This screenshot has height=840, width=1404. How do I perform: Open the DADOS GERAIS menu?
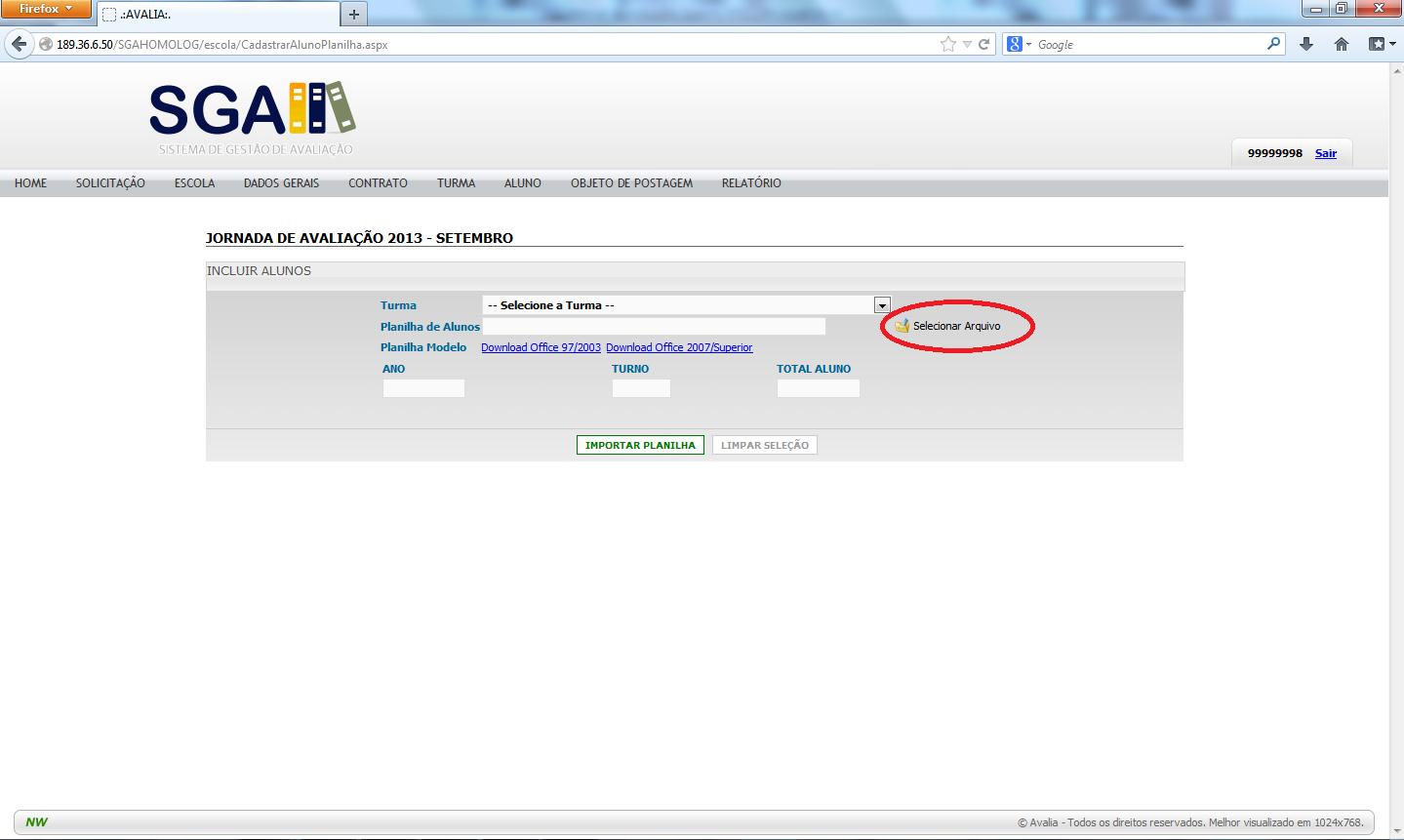[x=281, y=183]
